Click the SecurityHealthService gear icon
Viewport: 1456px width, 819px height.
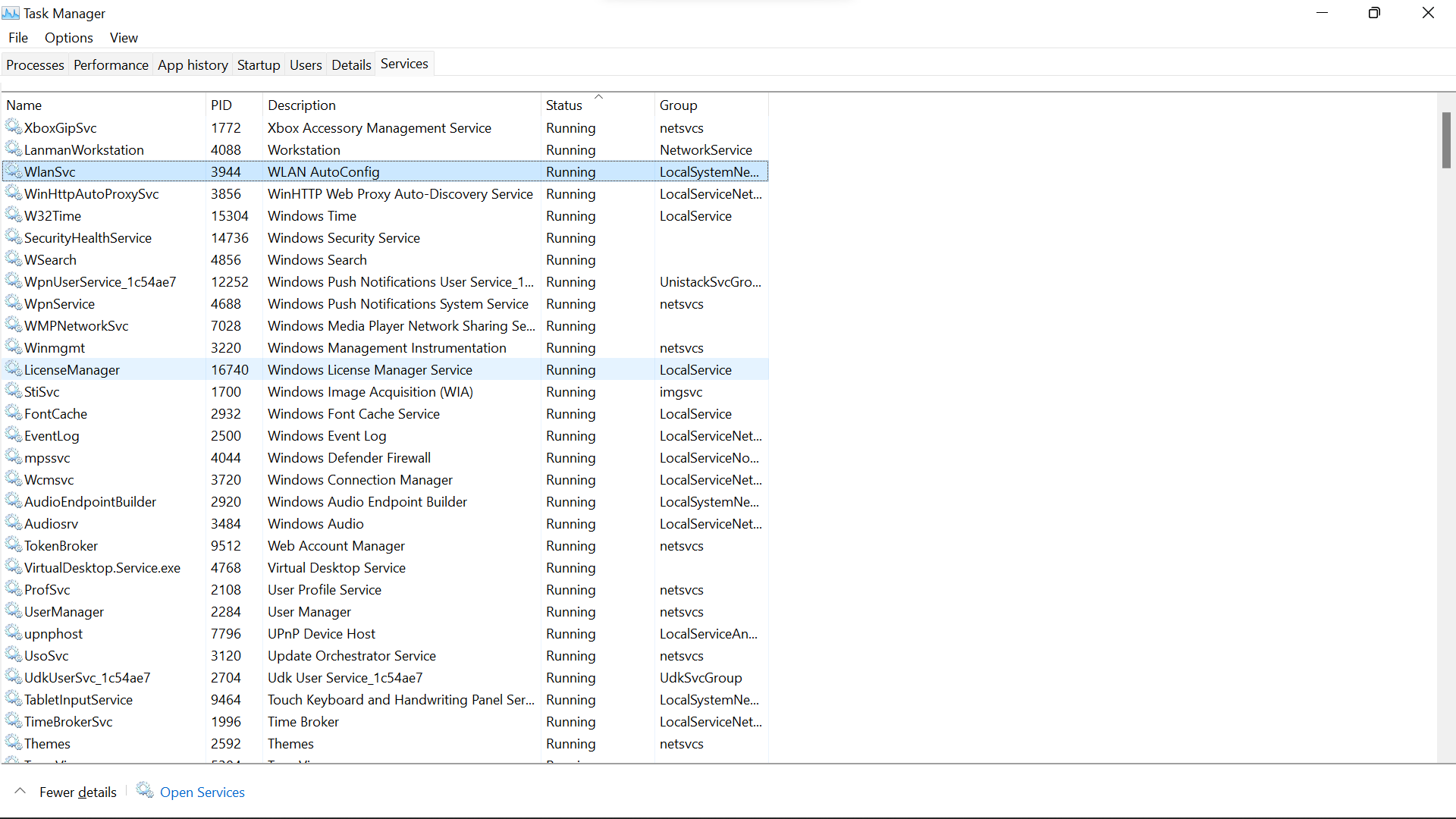coord(14,237)
